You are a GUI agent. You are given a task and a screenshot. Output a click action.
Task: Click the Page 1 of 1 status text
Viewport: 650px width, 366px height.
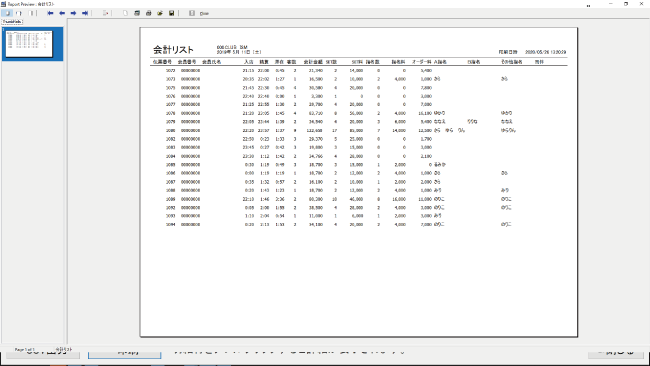point(24,350)
